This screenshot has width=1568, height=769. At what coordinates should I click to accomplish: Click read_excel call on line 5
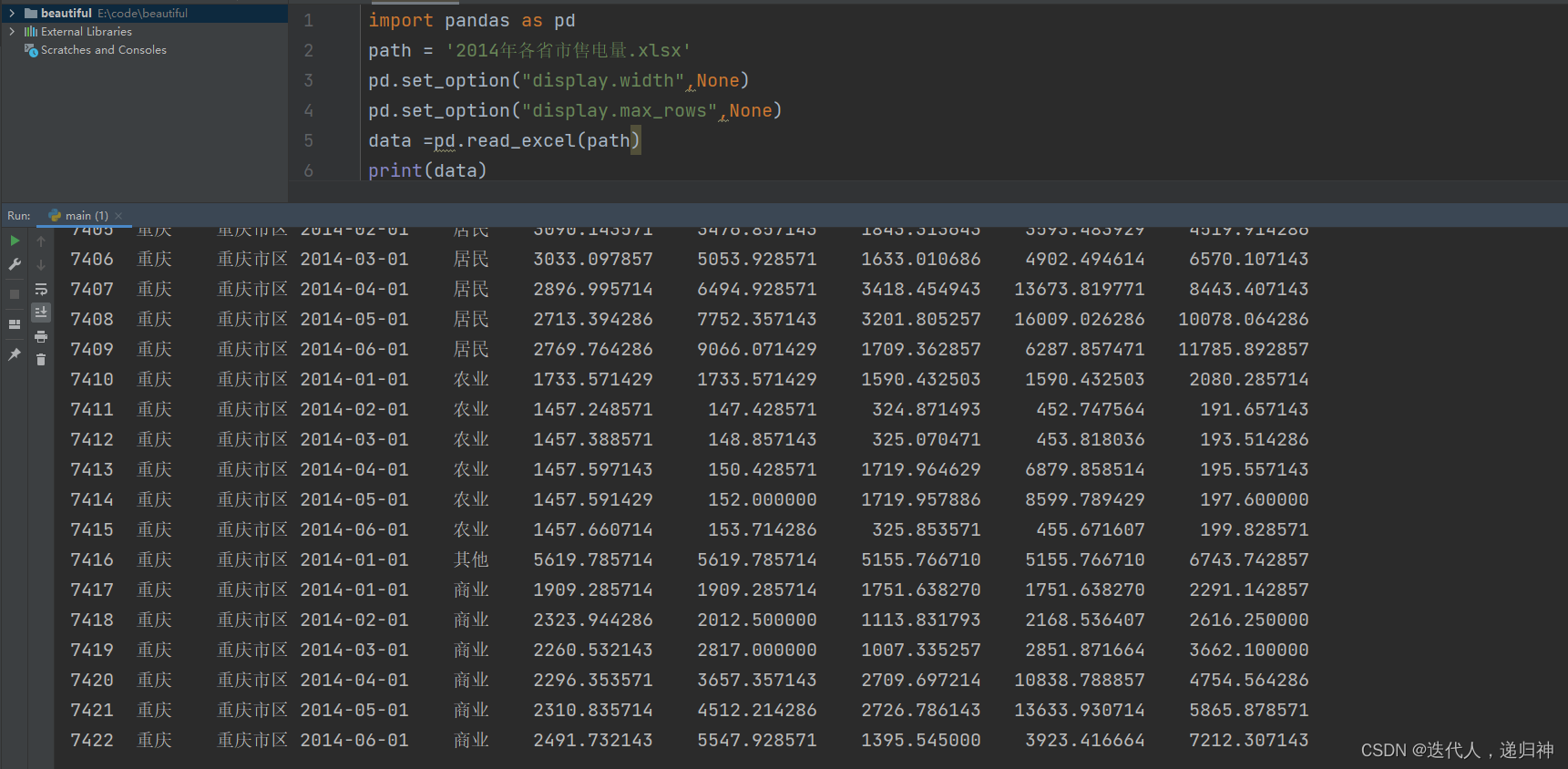point(521,140)
